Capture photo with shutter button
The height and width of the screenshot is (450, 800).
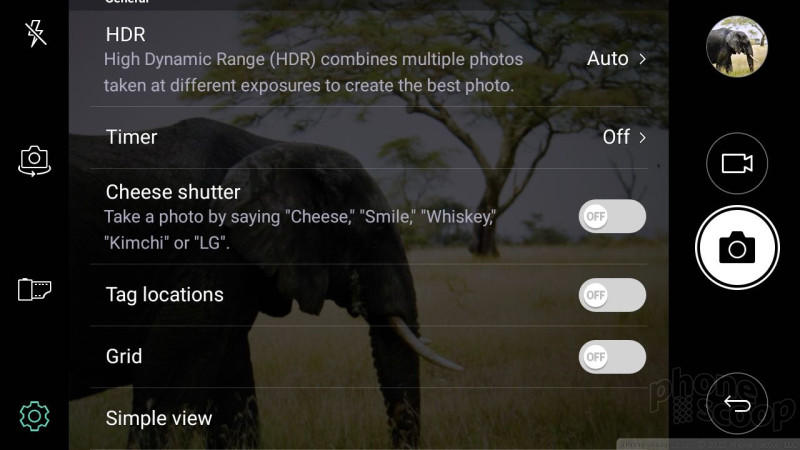click(x=737, y=248)
